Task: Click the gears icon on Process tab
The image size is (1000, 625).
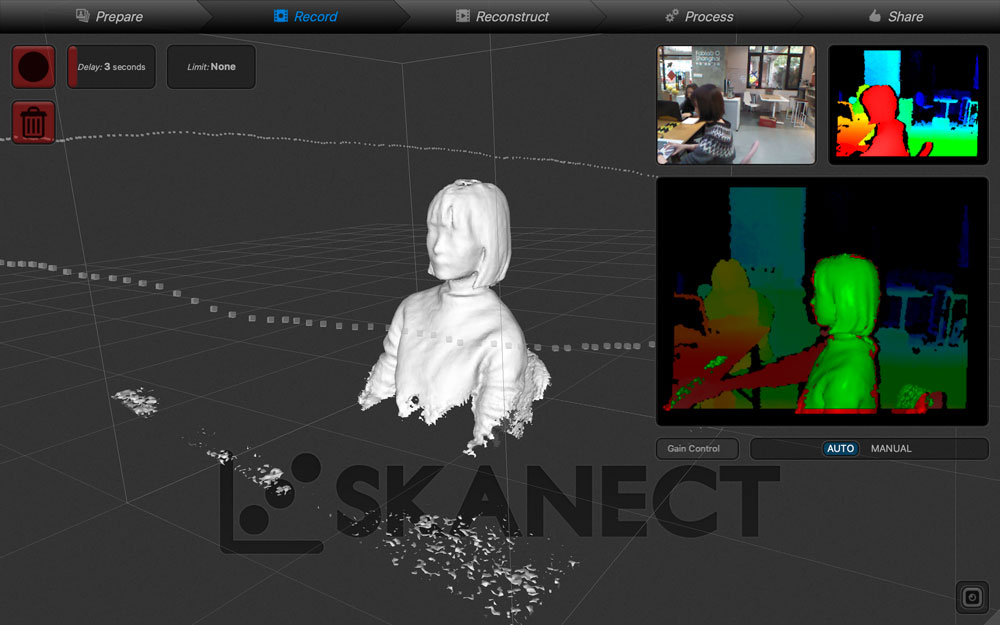Action: 672,16
